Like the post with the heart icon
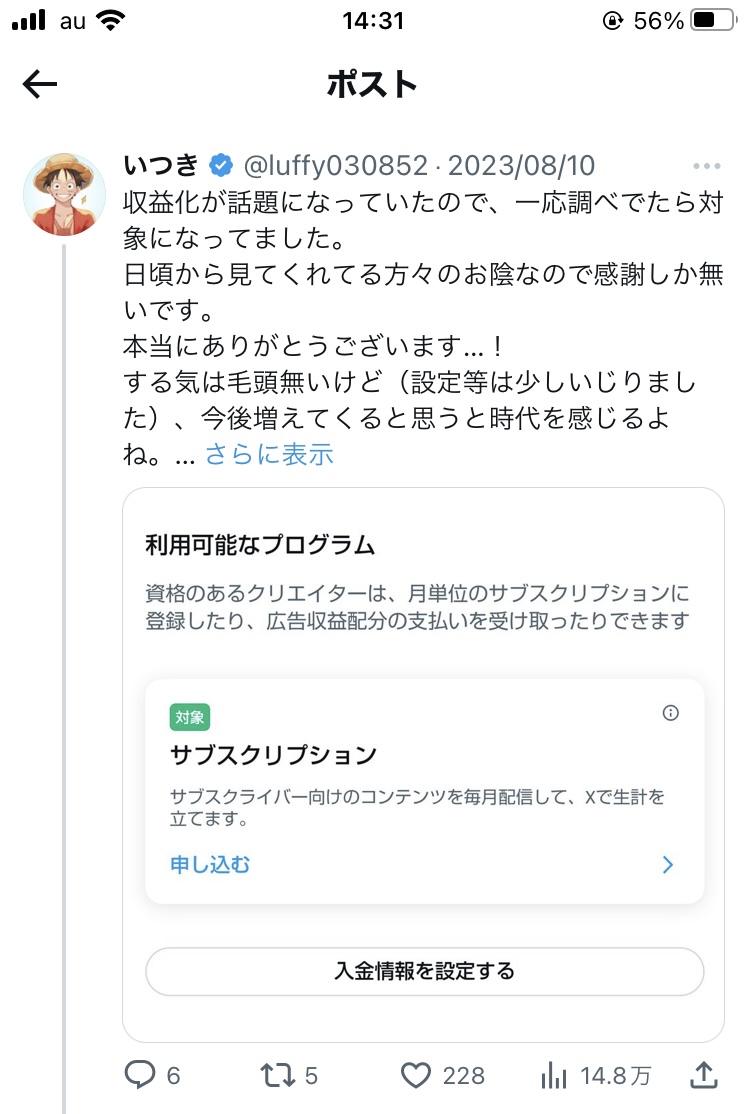Viewport: 749px width, 1114px height. 415,1075
